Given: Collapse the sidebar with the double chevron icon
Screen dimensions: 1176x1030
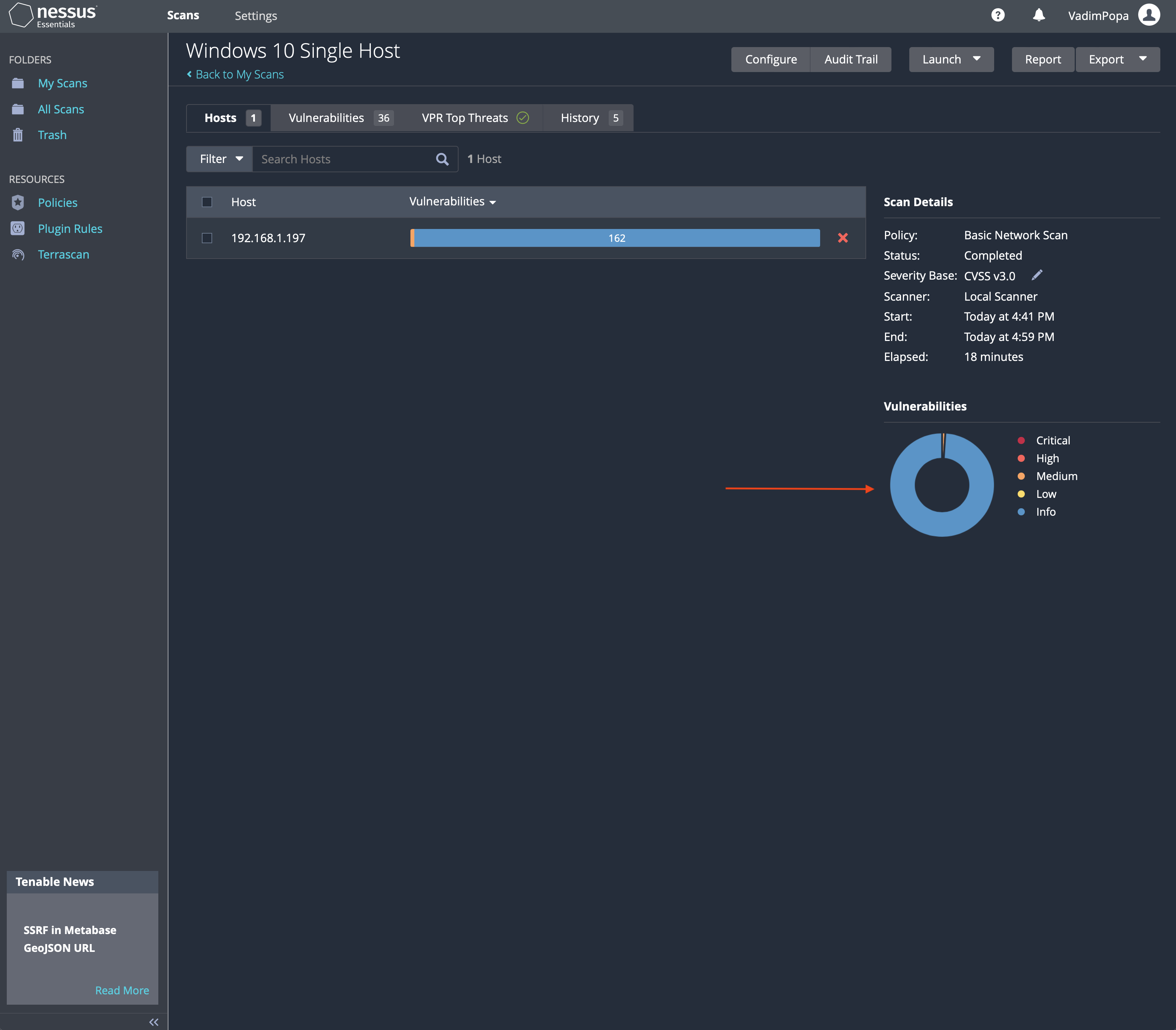Looking at the screenshot, I should pyautogui.click(x=153, y=1021).
